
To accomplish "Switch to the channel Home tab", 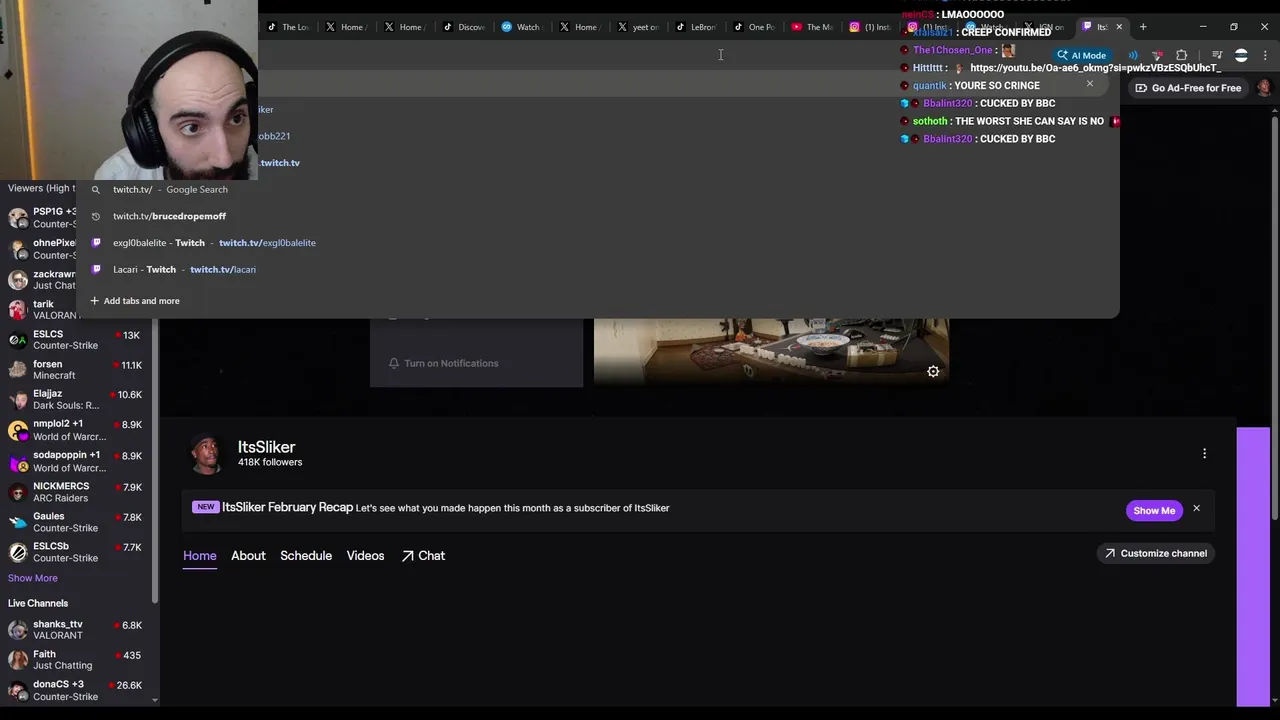I will click(200, 556).
